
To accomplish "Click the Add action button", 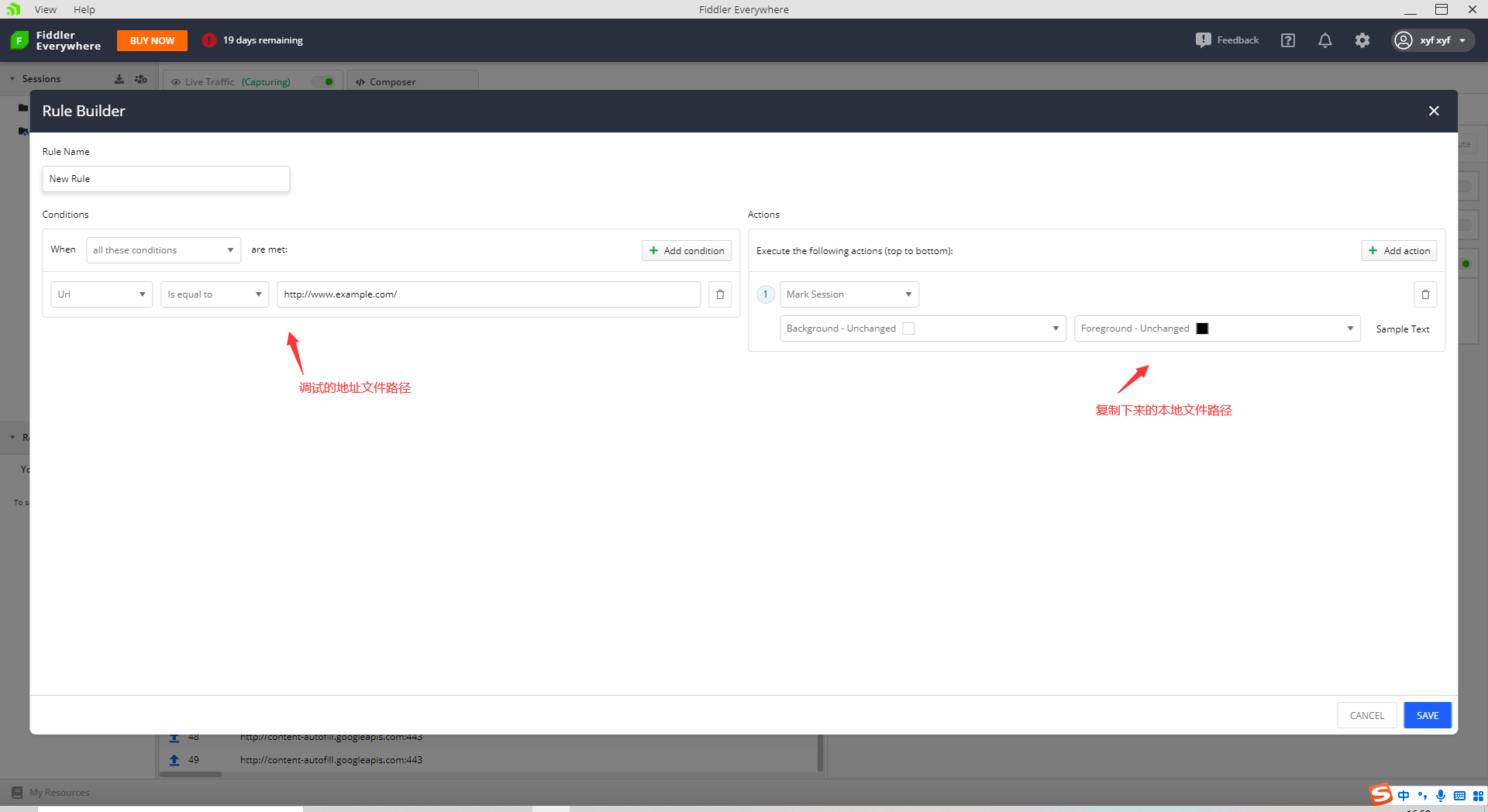I will point(1399,250).
